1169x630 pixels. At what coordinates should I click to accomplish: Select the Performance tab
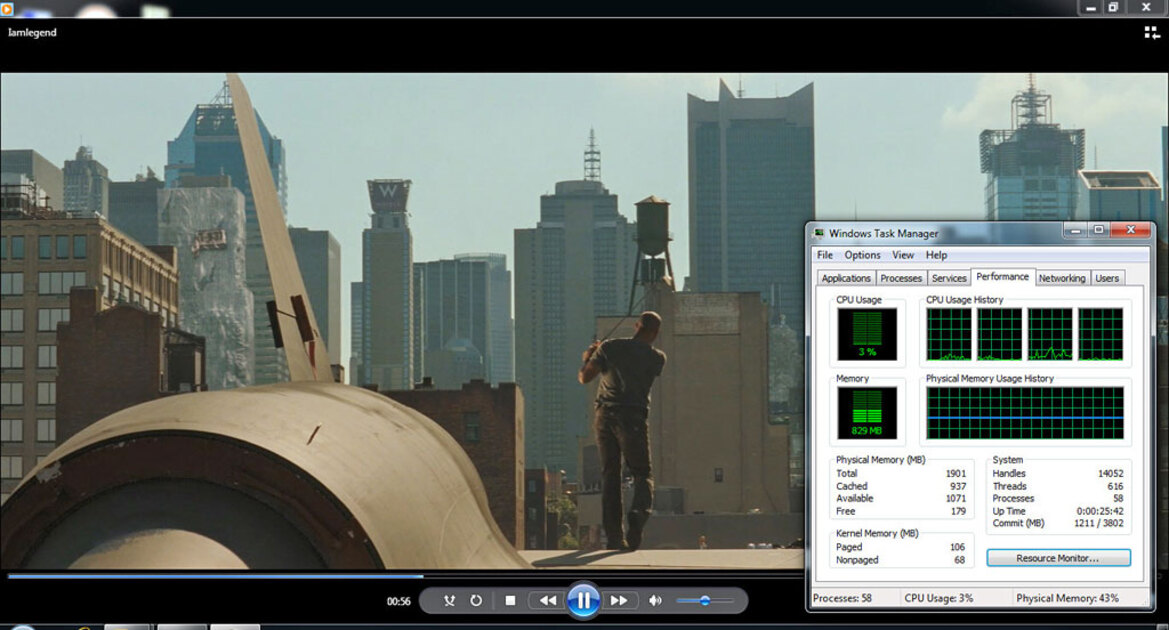point(1002,277)
